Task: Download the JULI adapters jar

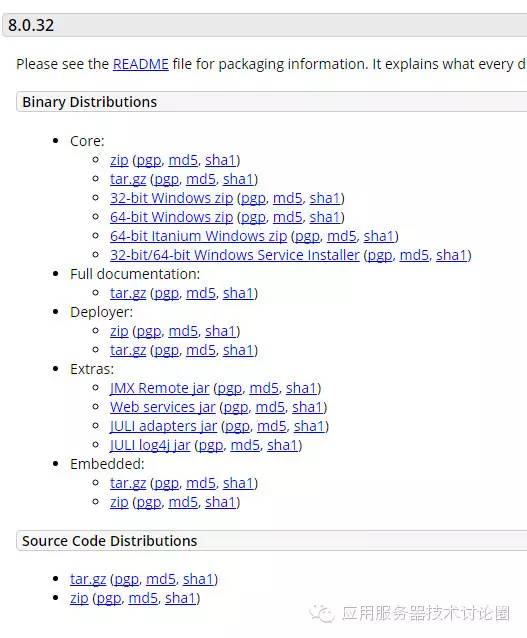Action: tap(164, 426)
